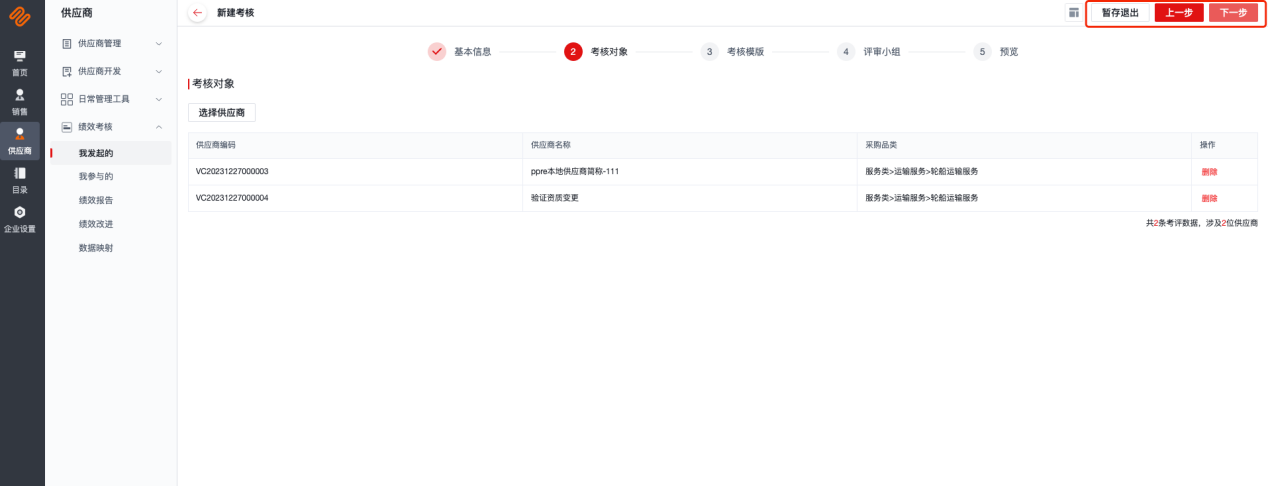Click the checkmark step icon for 基本信息
Image resolution: width=1268 pixels, height=486 pixels.
point(437,51)
